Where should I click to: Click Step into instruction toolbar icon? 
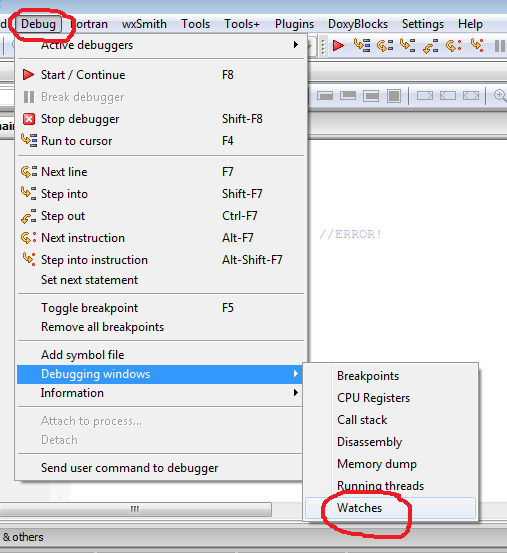pyautogui.click(x=477, y=45)
